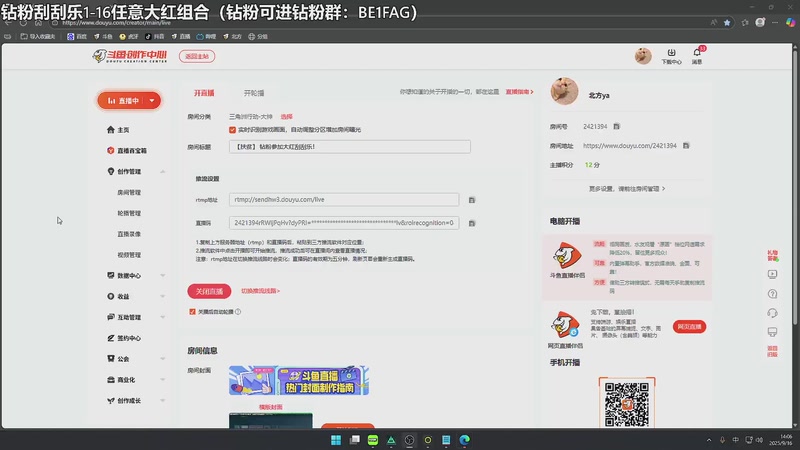
Task: Click the rtmp address field
Action: (x=344, y=199)
